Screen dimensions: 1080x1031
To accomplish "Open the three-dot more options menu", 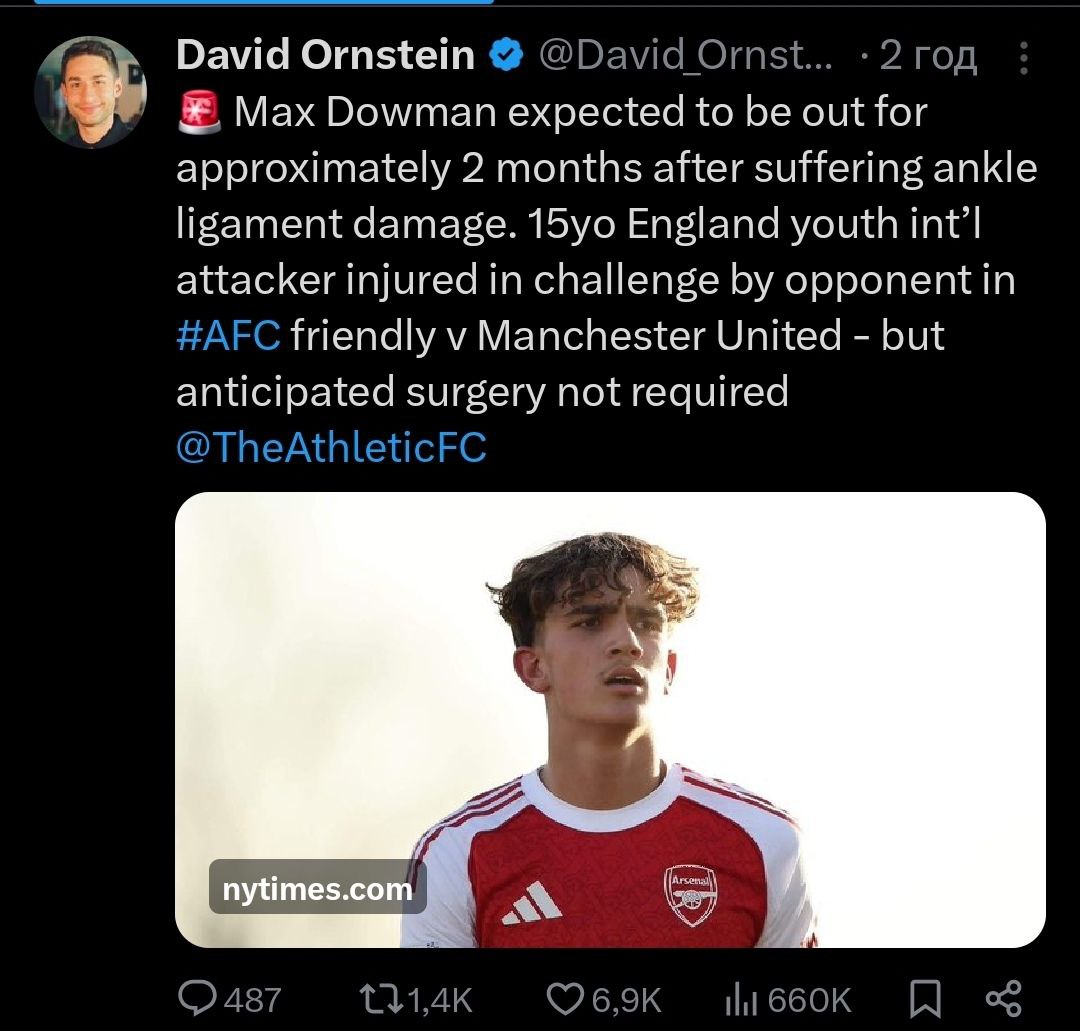I will (x=1023, y=58).
